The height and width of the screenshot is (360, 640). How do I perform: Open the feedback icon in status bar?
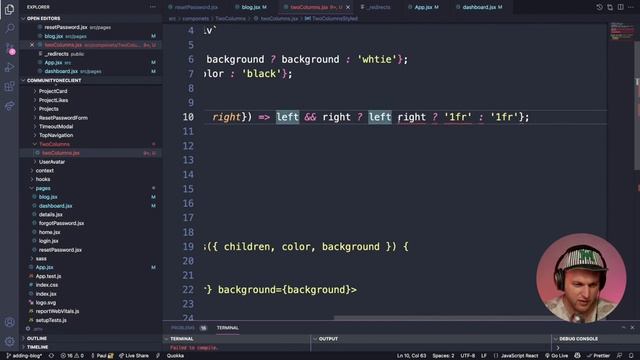619,356
